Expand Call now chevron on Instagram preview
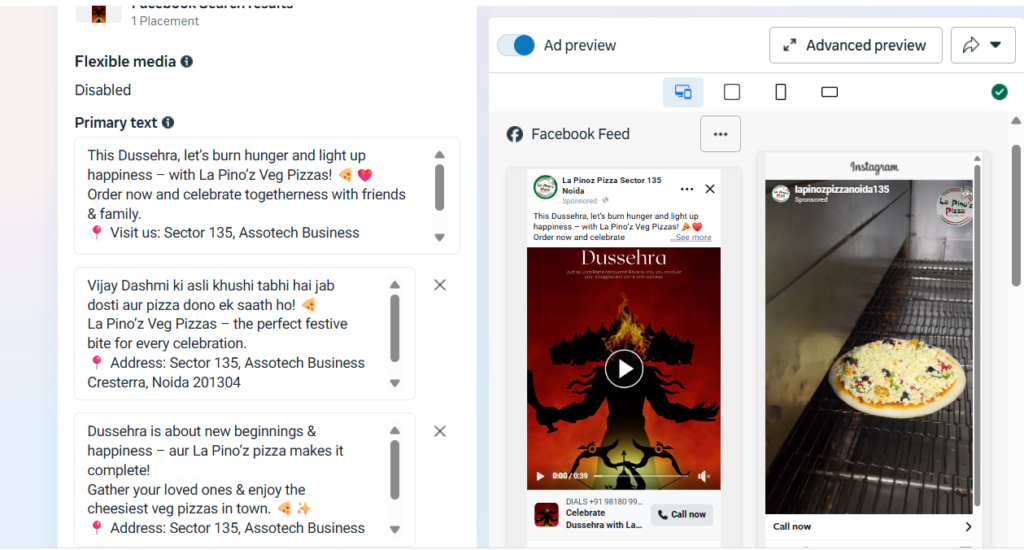 tap(967, 527)
